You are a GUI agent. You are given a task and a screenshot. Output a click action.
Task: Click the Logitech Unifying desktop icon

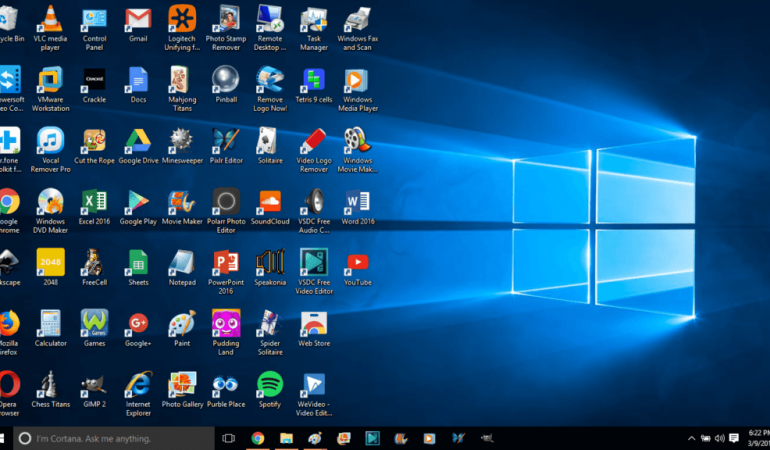182,19
